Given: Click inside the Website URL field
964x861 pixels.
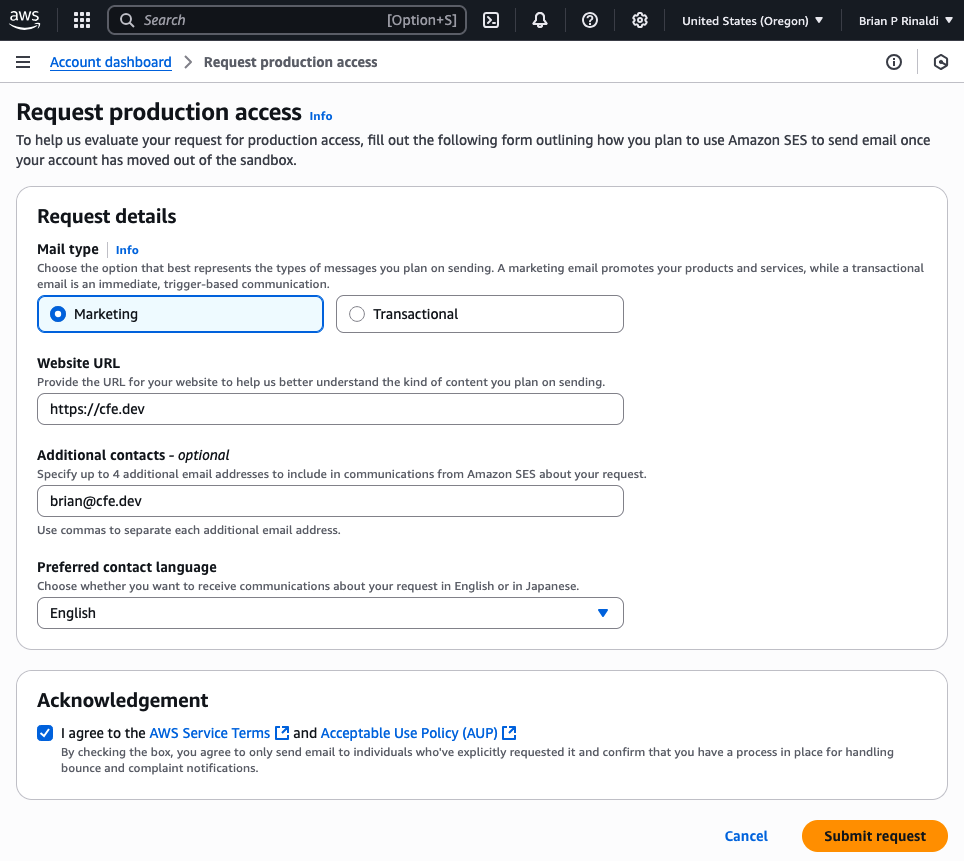Looking at the screenshot, I should tap(330, 408).
